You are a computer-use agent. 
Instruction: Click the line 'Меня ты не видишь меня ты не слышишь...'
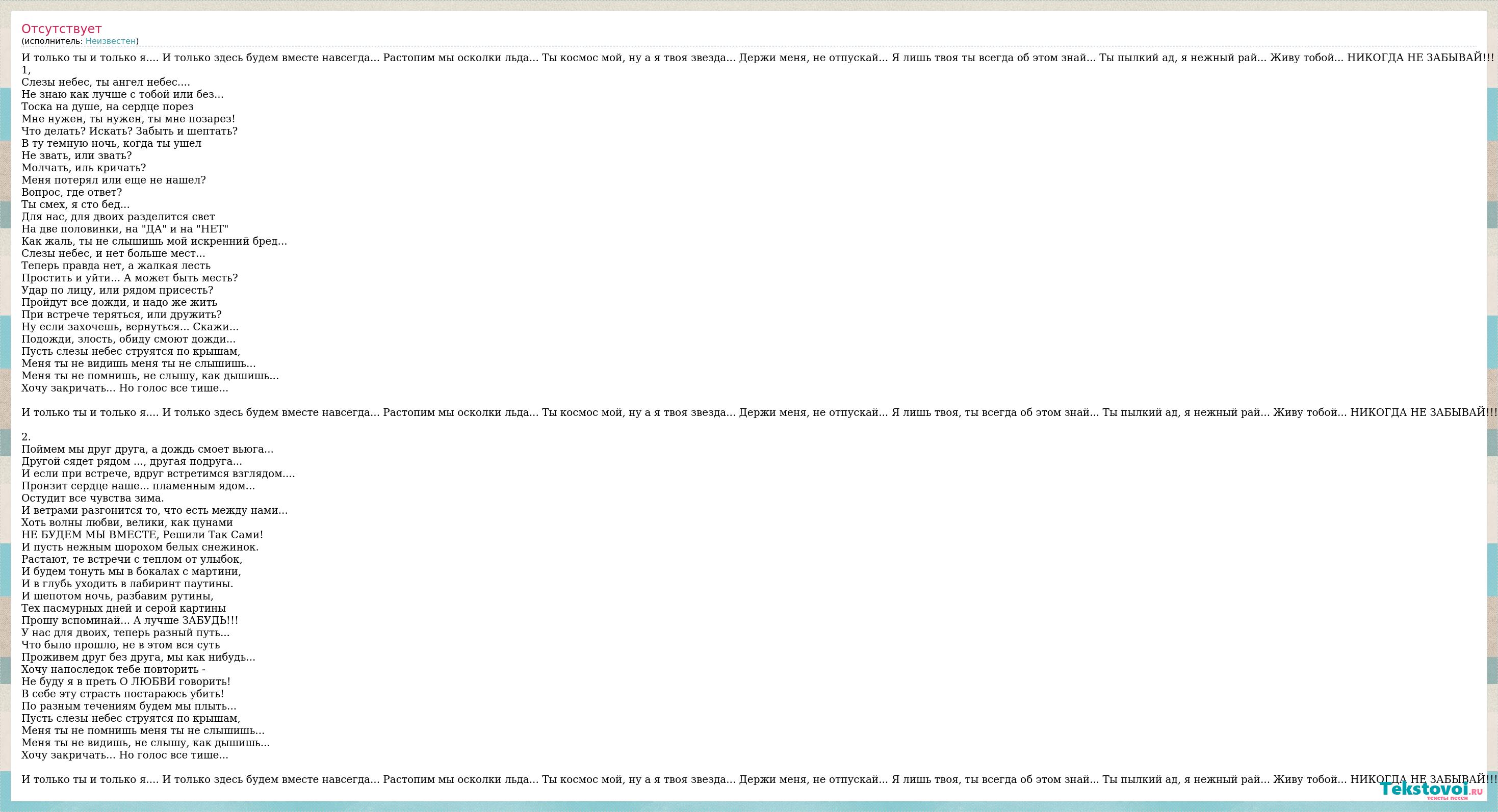pos(138,363)
